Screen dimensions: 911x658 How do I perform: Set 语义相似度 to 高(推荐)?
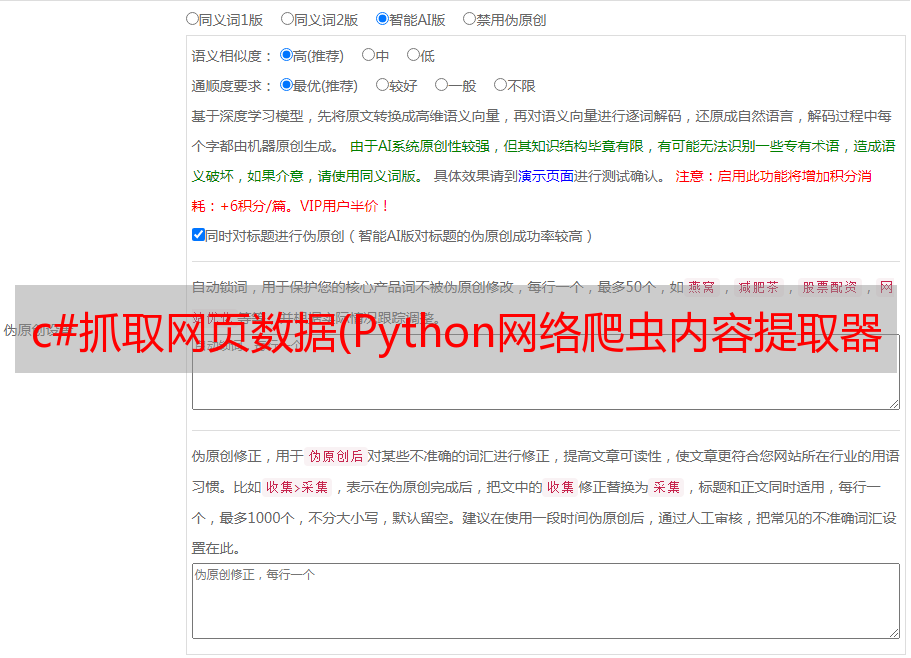(x=286, y=55)
